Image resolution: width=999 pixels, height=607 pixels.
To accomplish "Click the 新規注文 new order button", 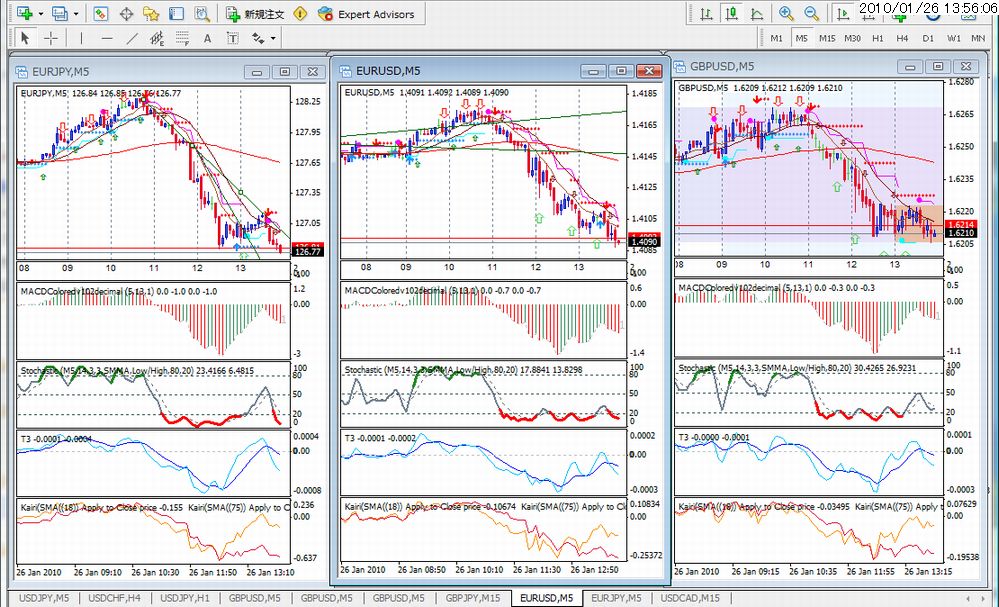I will pos(255,14).
